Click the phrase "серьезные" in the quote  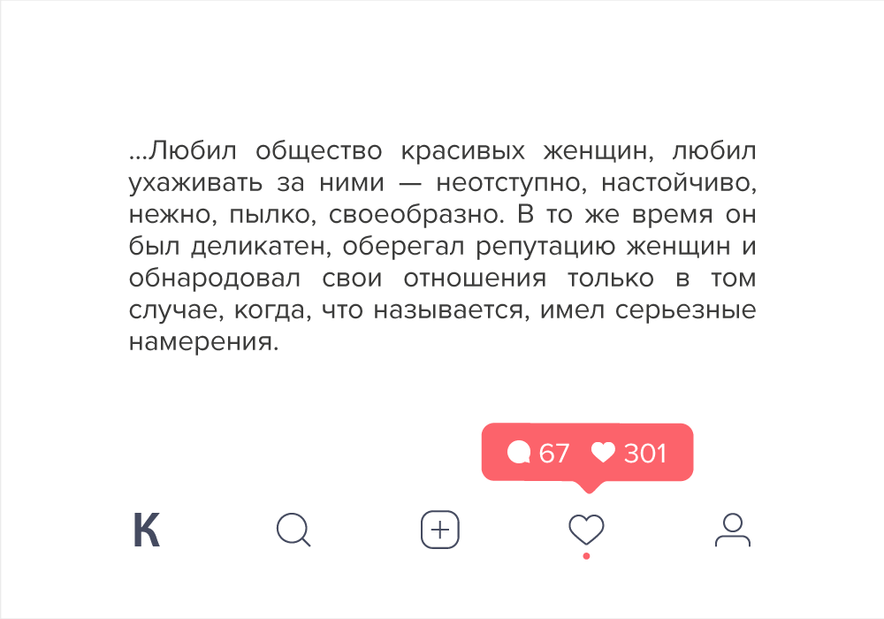[x=685, y=311]
